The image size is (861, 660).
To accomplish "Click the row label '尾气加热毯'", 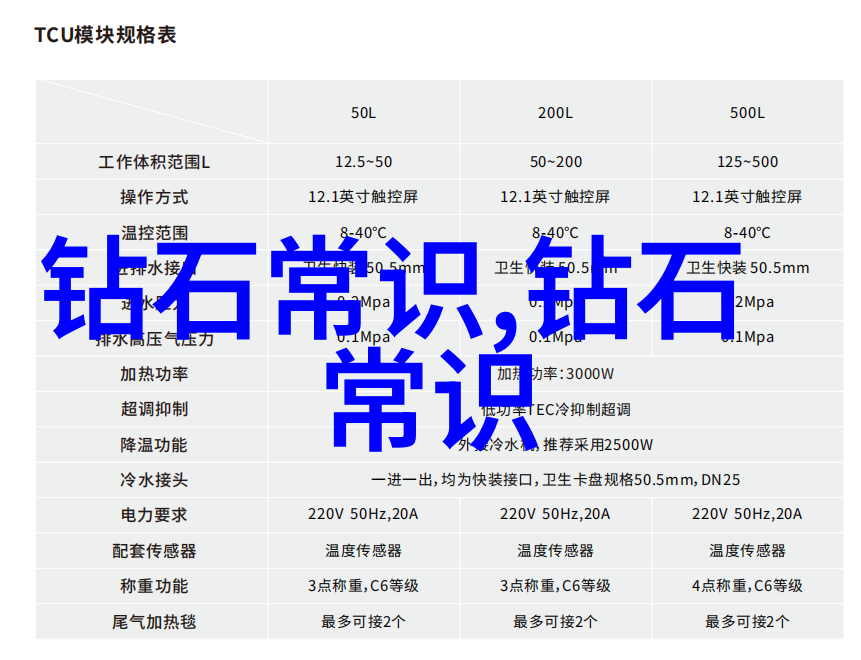I will coord(154,622).
